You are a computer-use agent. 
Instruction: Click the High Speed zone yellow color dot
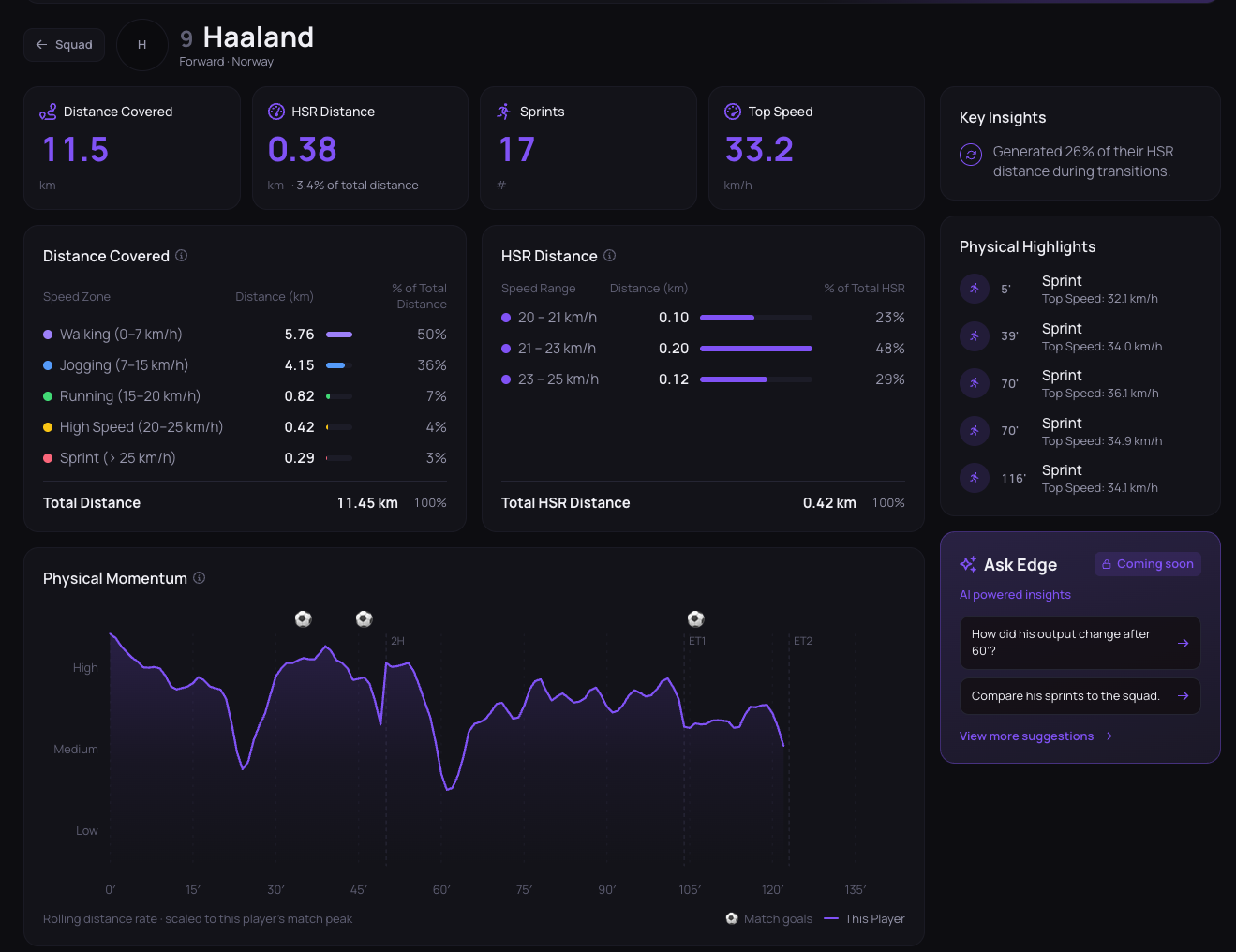[48, 427]
